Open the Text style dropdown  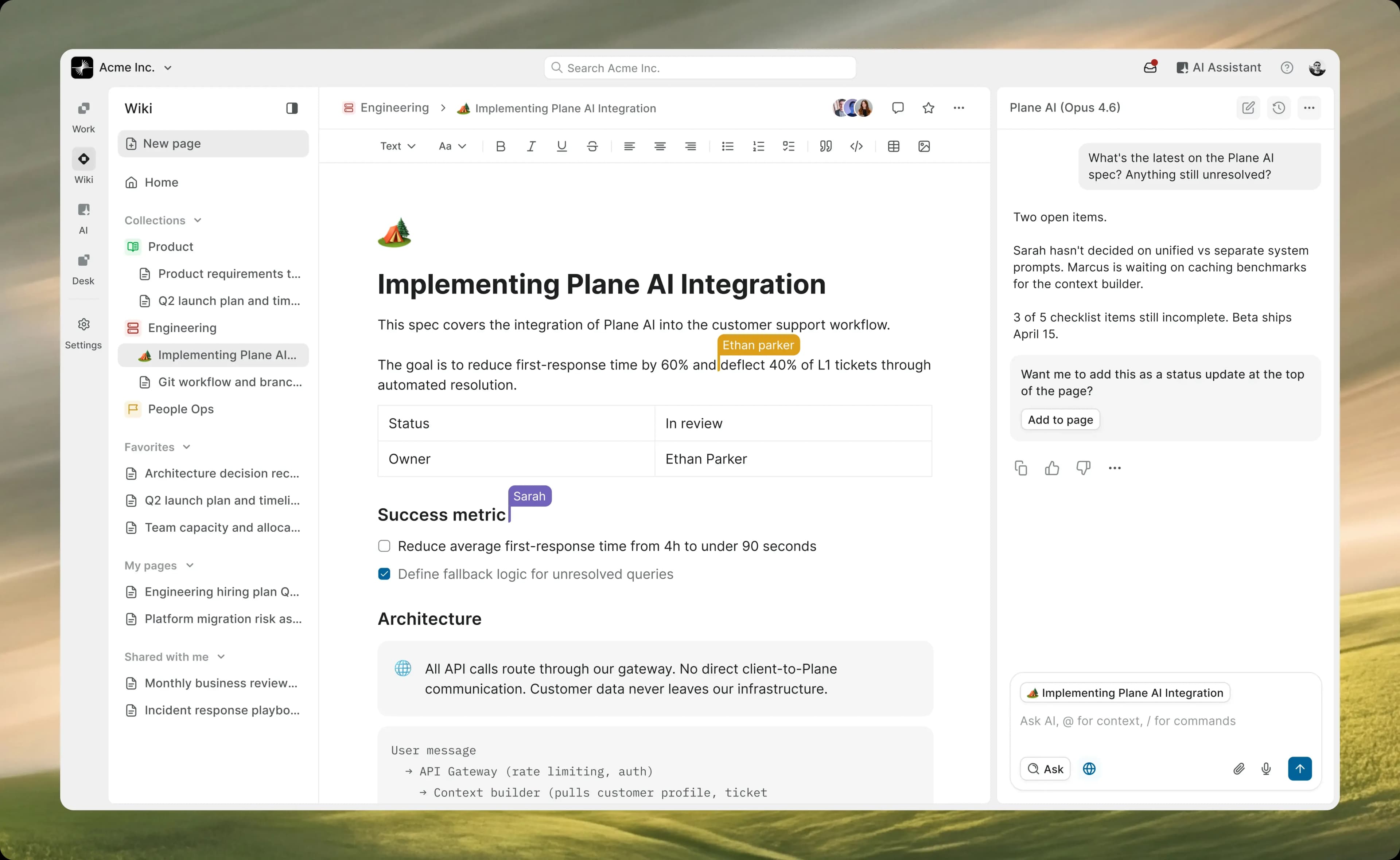(x=398, y=146)
